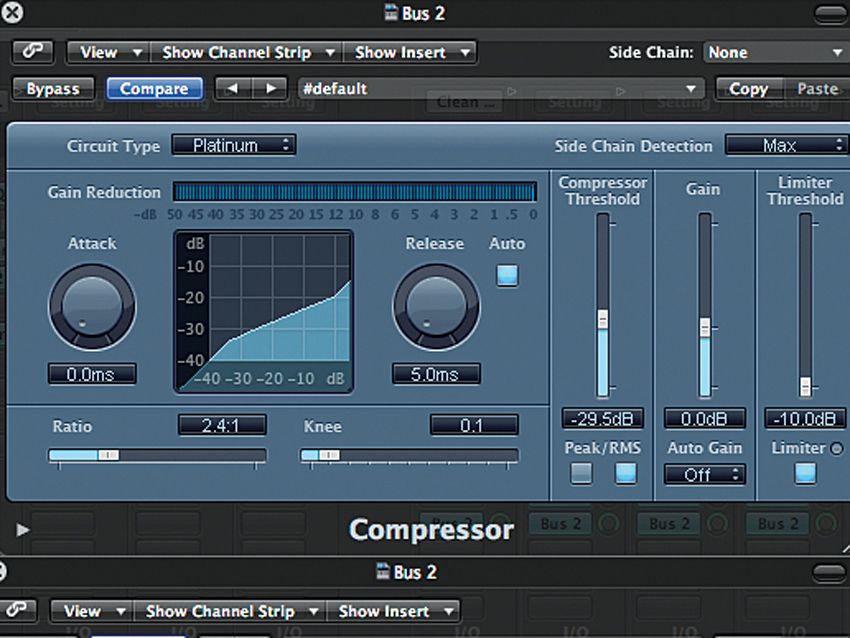
Task: Click the Bypass button
Action: coord(53,88)
